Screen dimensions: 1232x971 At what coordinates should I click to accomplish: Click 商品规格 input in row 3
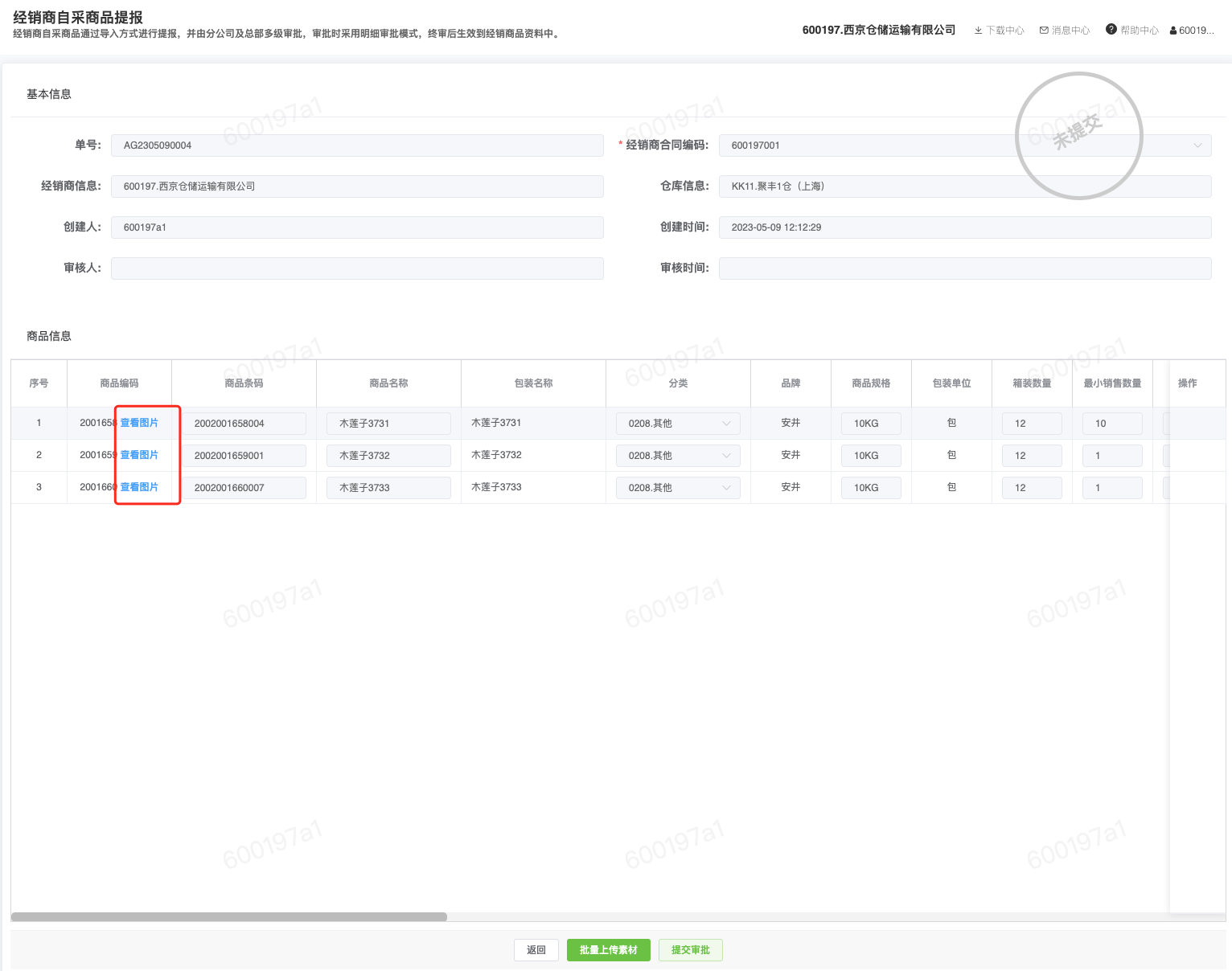tap(872, 488)
